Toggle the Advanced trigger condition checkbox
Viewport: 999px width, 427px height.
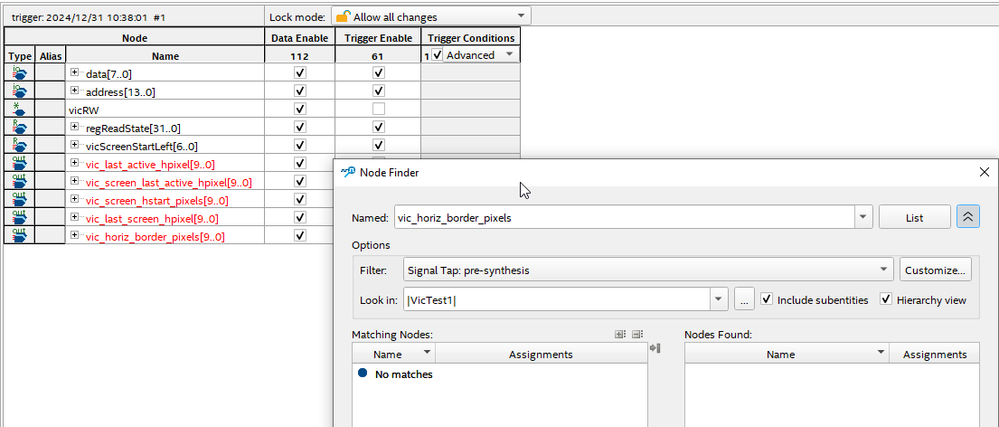pyautogui.click(x=437, y=55)
